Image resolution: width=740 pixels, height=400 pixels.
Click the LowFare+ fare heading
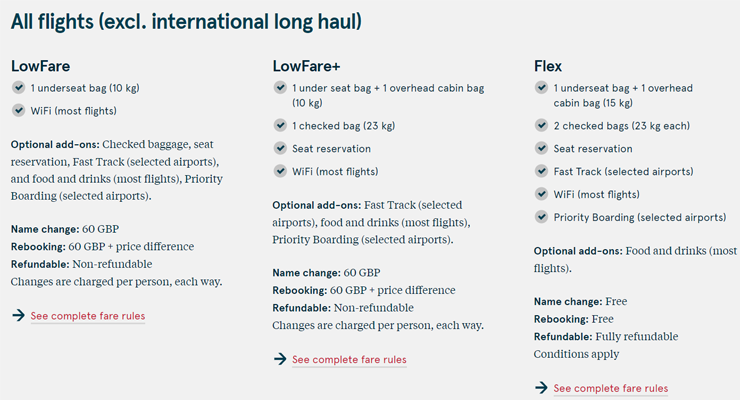(306, 66)
